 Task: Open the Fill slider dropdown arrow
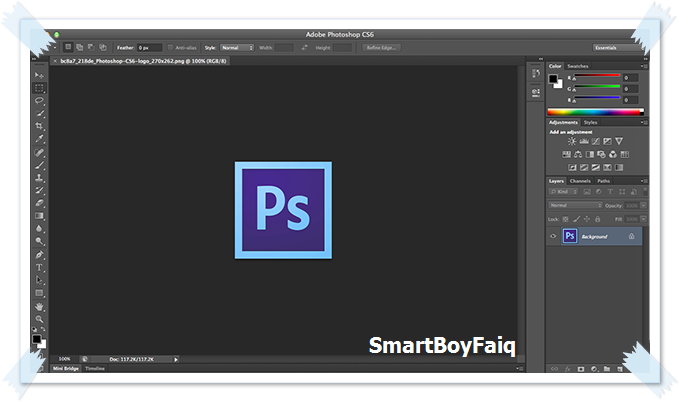tap(644, 219)
